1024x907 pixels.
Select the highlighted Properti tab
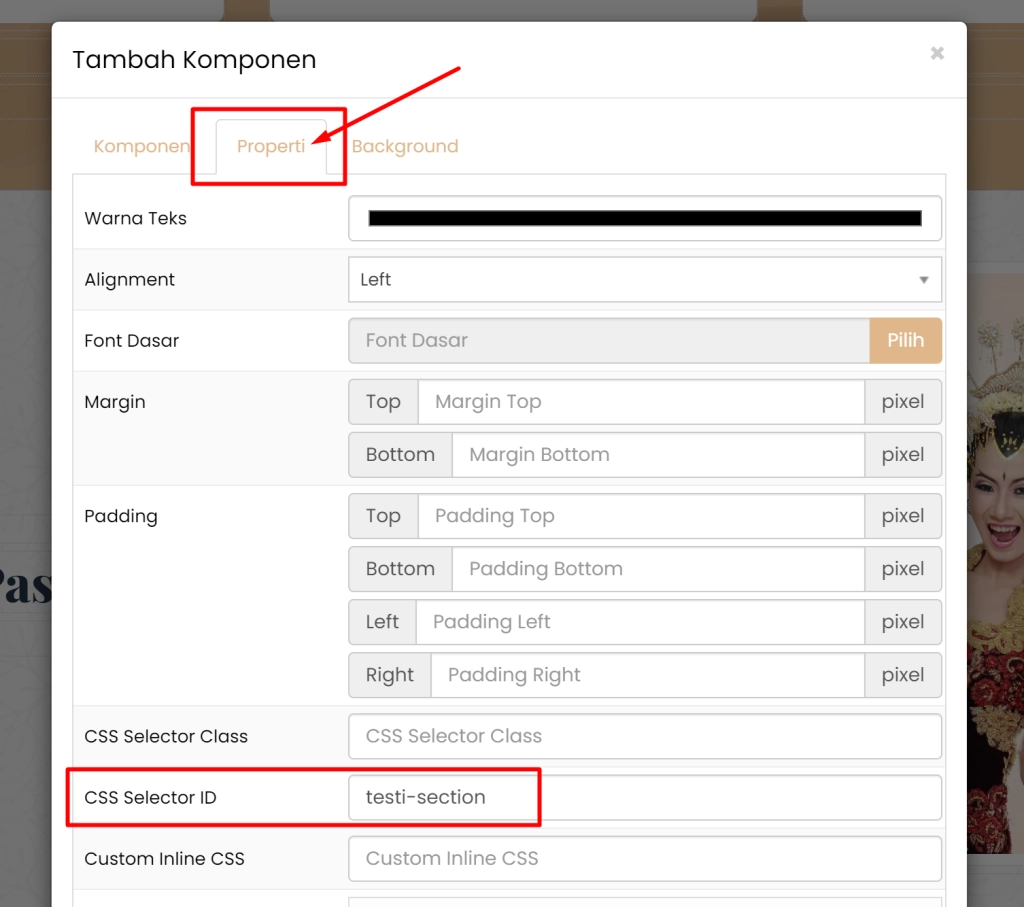[270, 146]
